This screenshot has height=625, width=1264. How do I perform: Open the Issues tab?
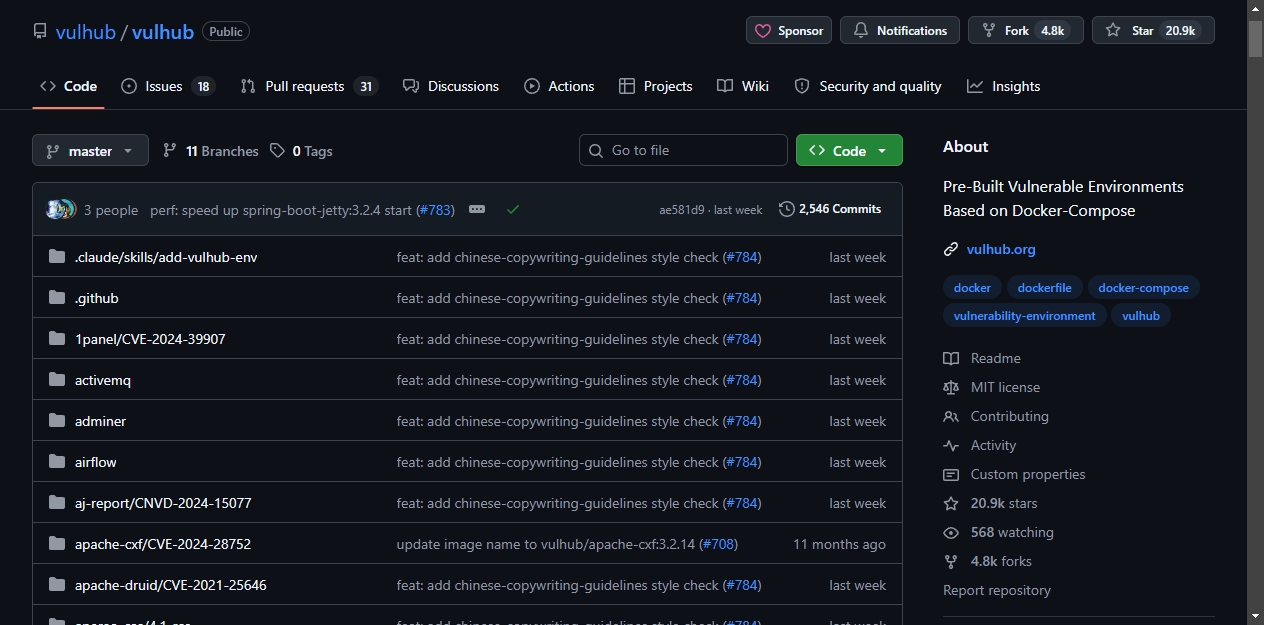point(168,86)
